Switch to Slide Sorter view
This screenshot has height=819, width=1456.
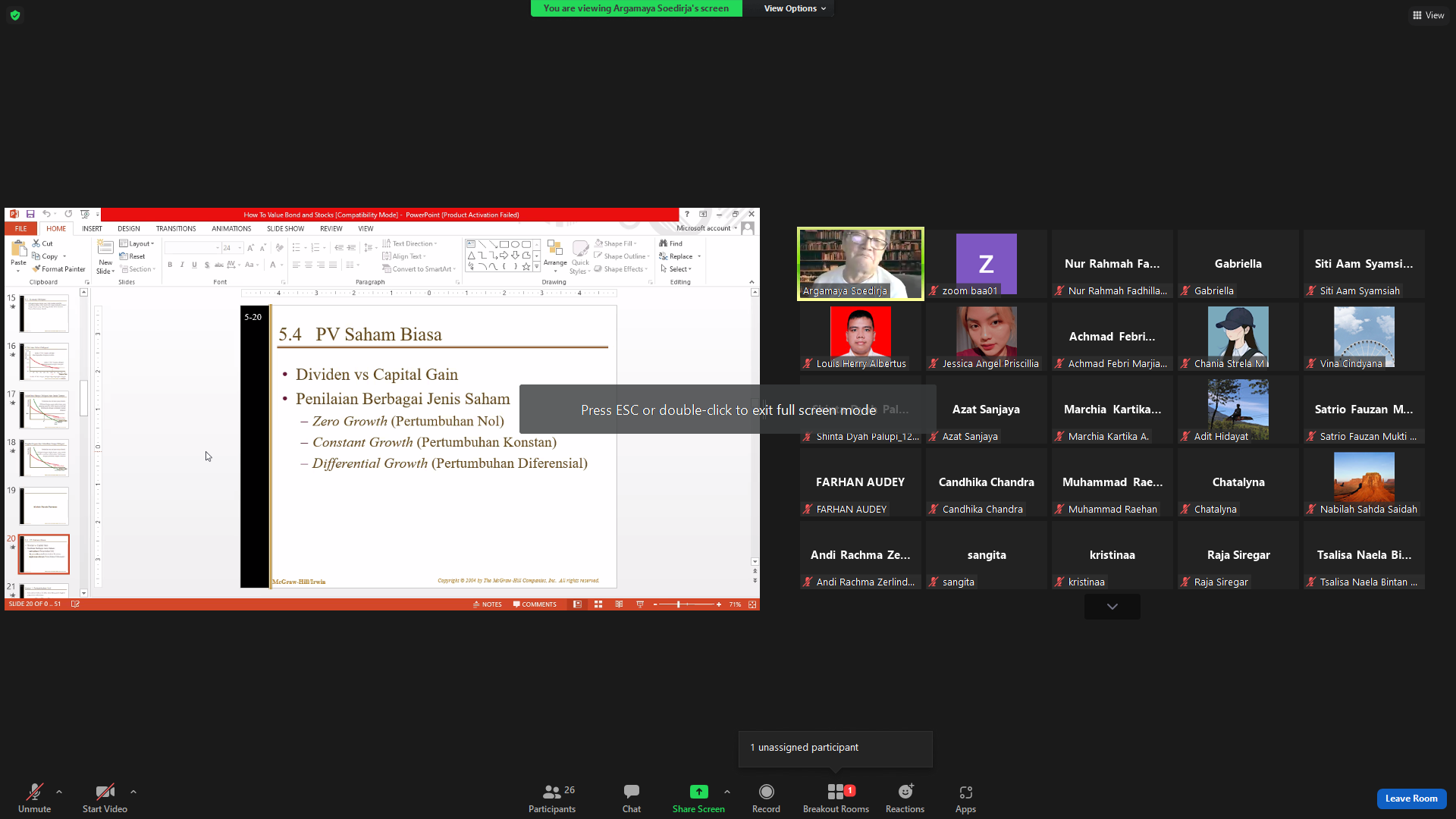(x=598, y=604)
